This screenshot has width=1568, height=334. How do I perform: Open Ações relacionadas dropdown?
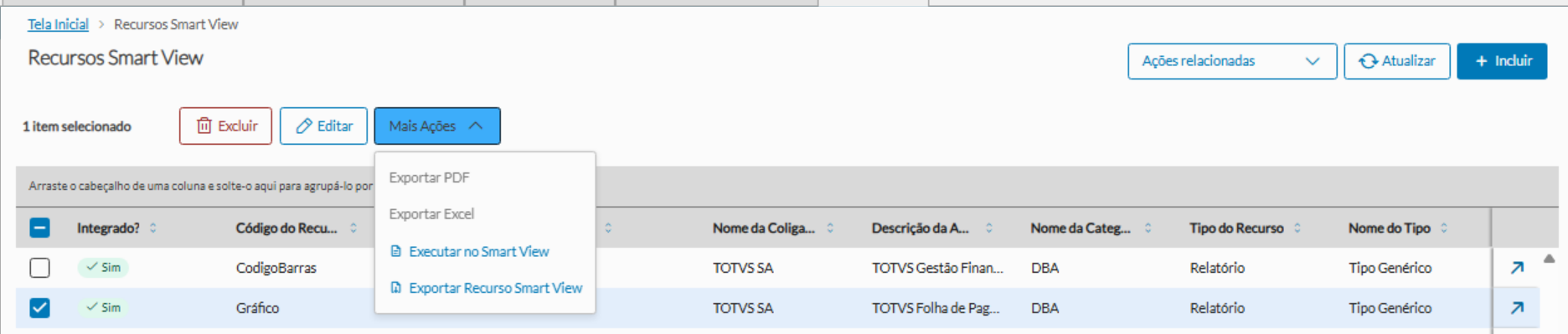1232,61
